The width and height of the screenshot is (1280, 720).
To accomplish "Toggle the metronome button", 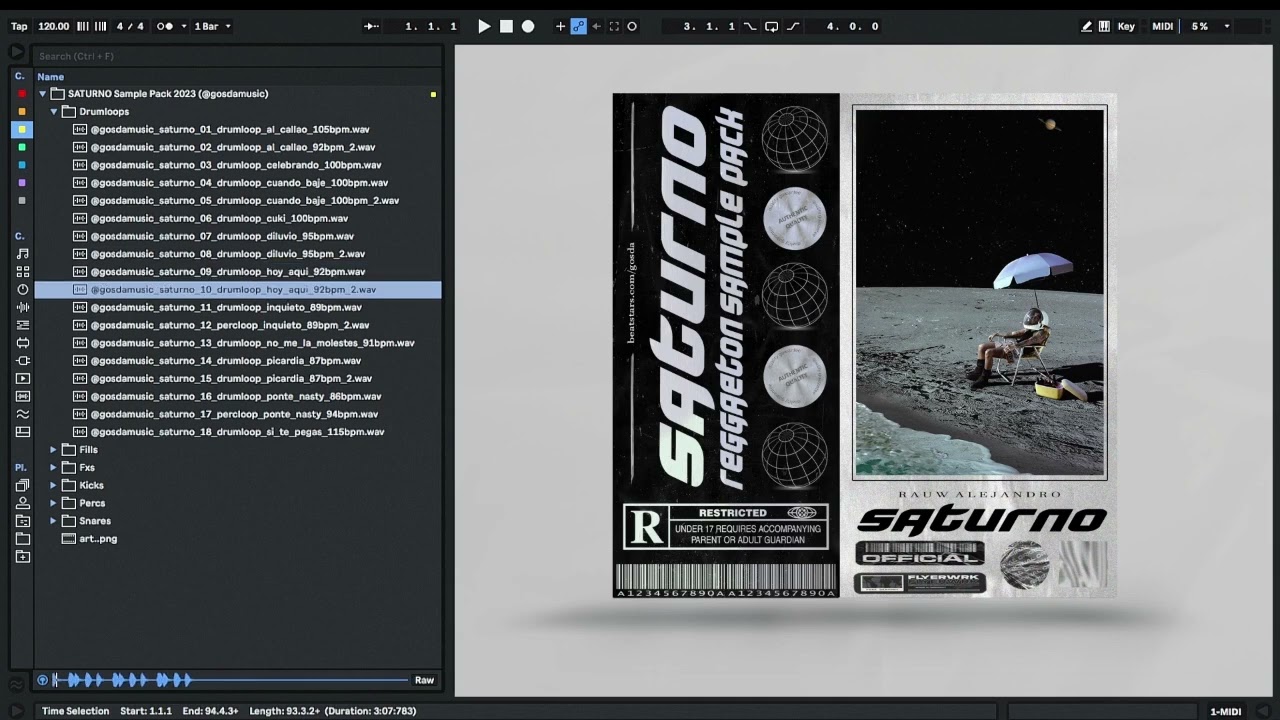I will [165, 27].
